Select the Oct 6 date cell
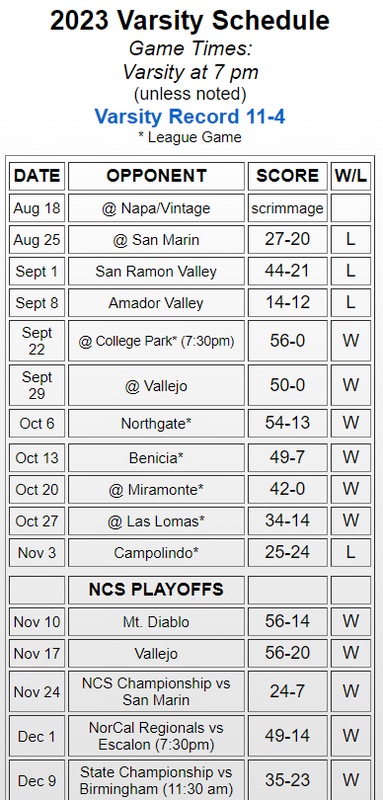This screenshot has height=800, width=383. (x=37, y=423)
